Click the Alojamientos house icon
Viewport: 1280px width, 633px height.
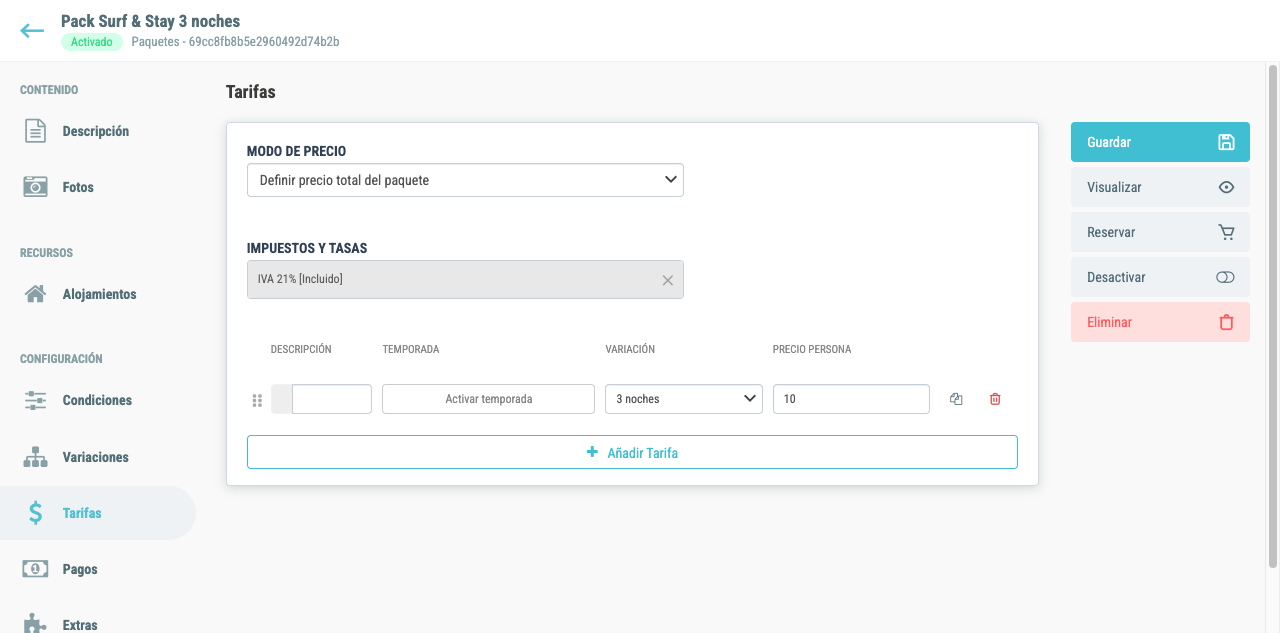click(x=36, y=294)
